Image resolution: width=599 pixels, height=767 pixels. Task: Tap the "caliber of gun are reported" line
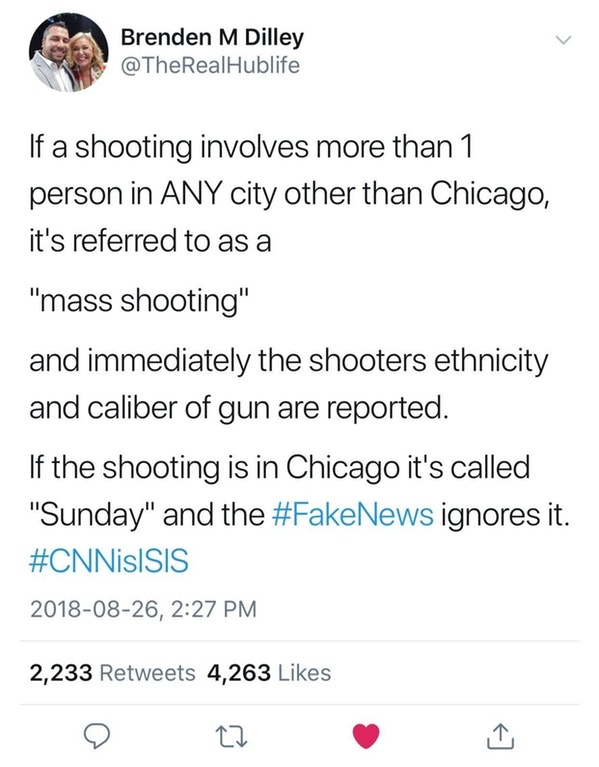click(239, 408)
